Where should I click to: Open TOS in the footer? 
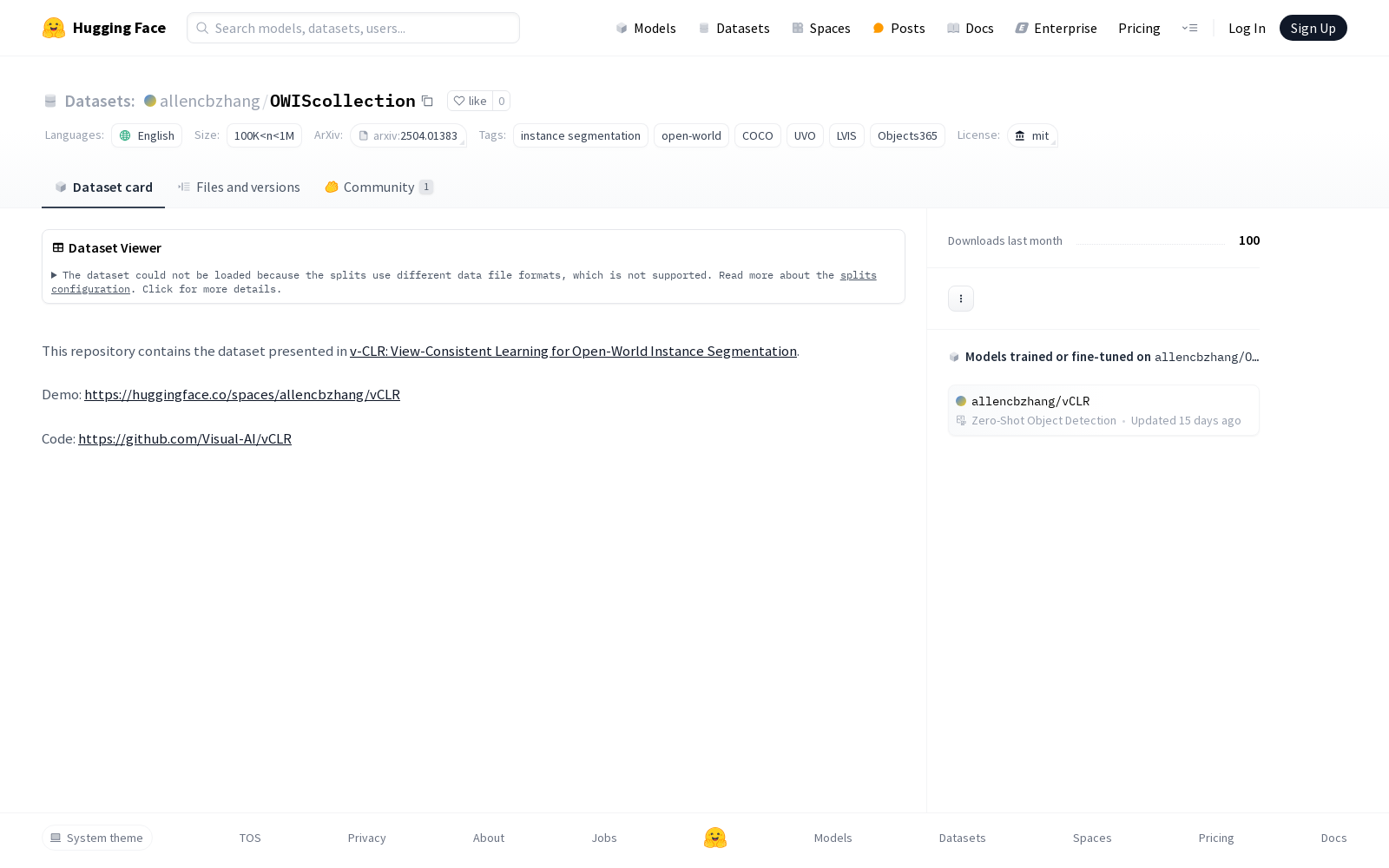[250, 838]
